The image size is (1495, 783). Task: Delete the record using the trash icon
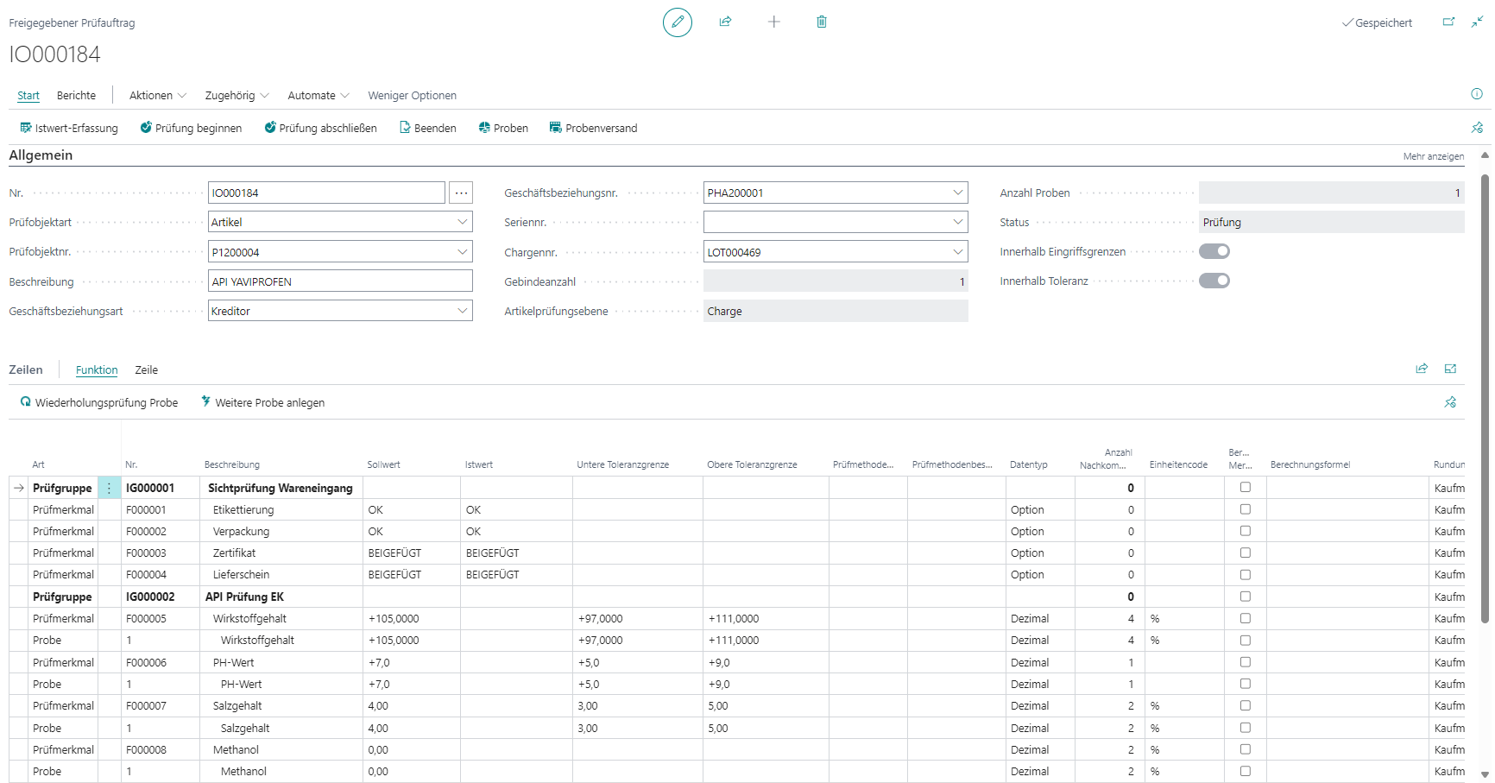[x=821, y=21]
